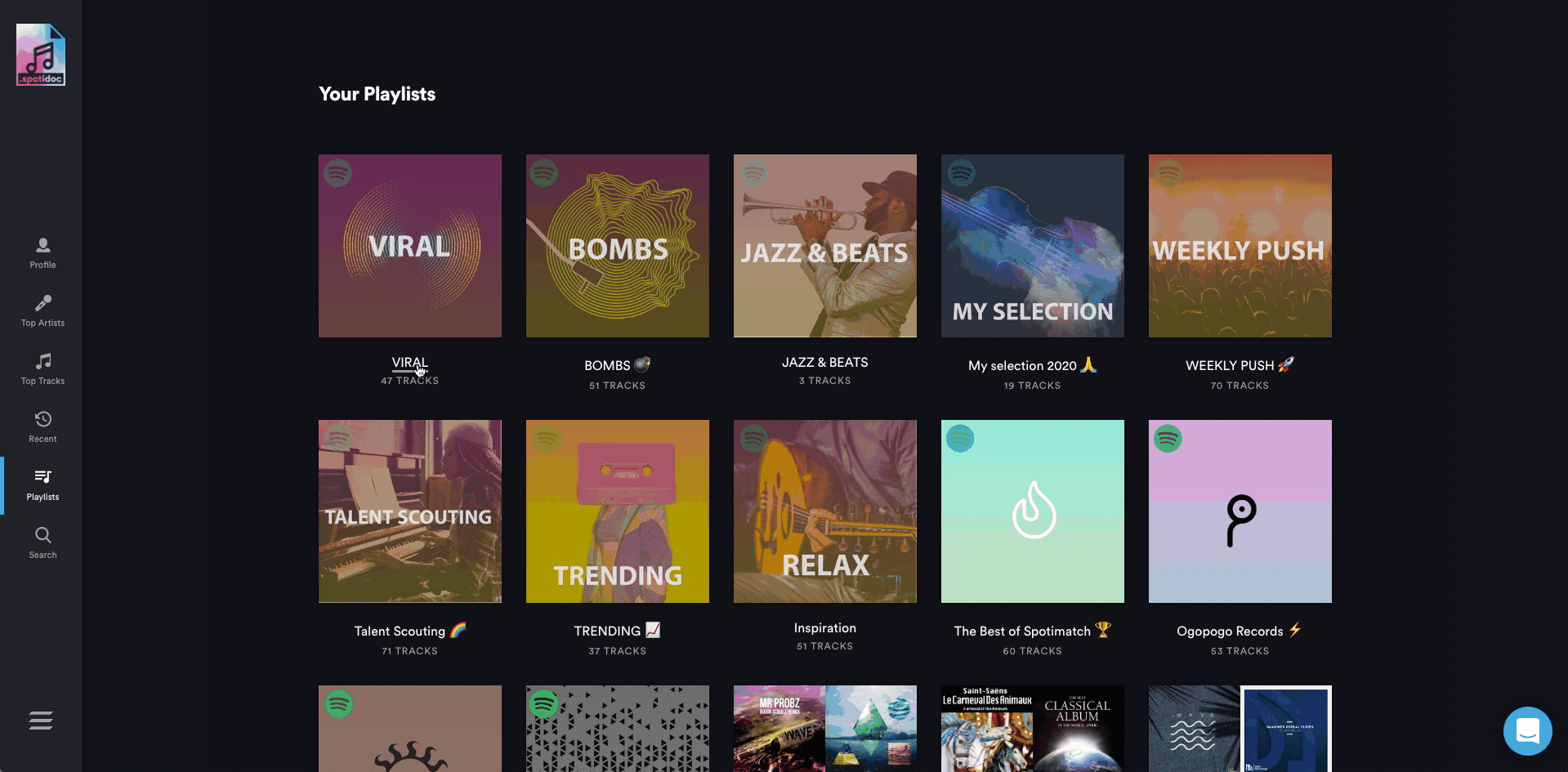This screenshot has height=772, width=1568.
Task: Click My selection 2020 title
Action: (x=1032, y=365)
